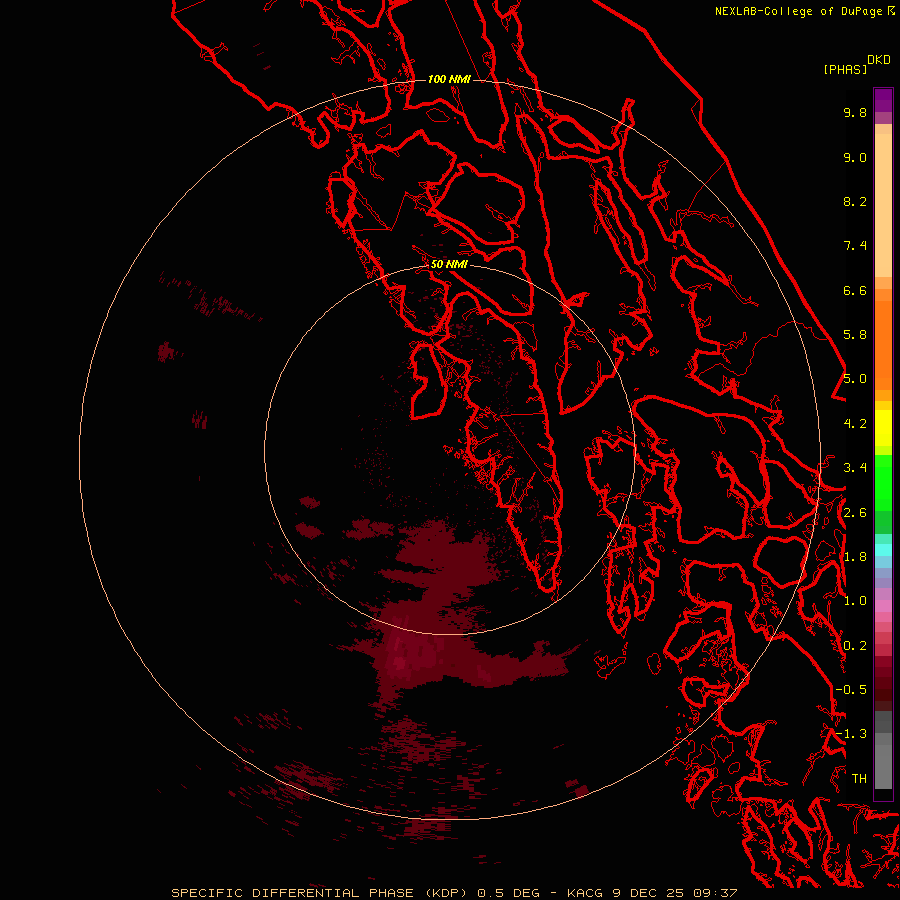Click the 6.6 color scale value

855,290
